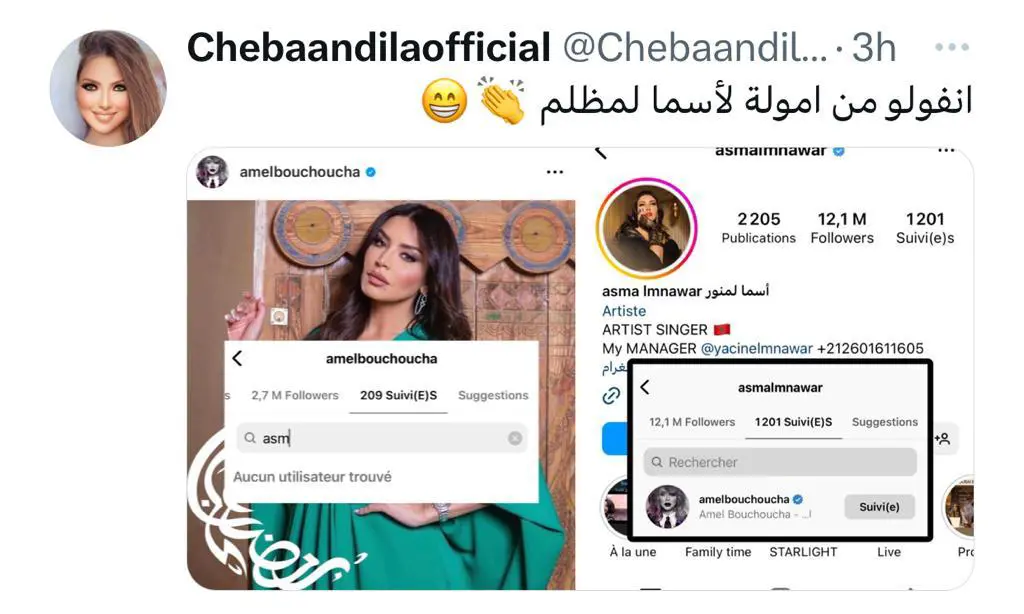
Task: Click the link chain icon in bio
Action: pos(611,395)
